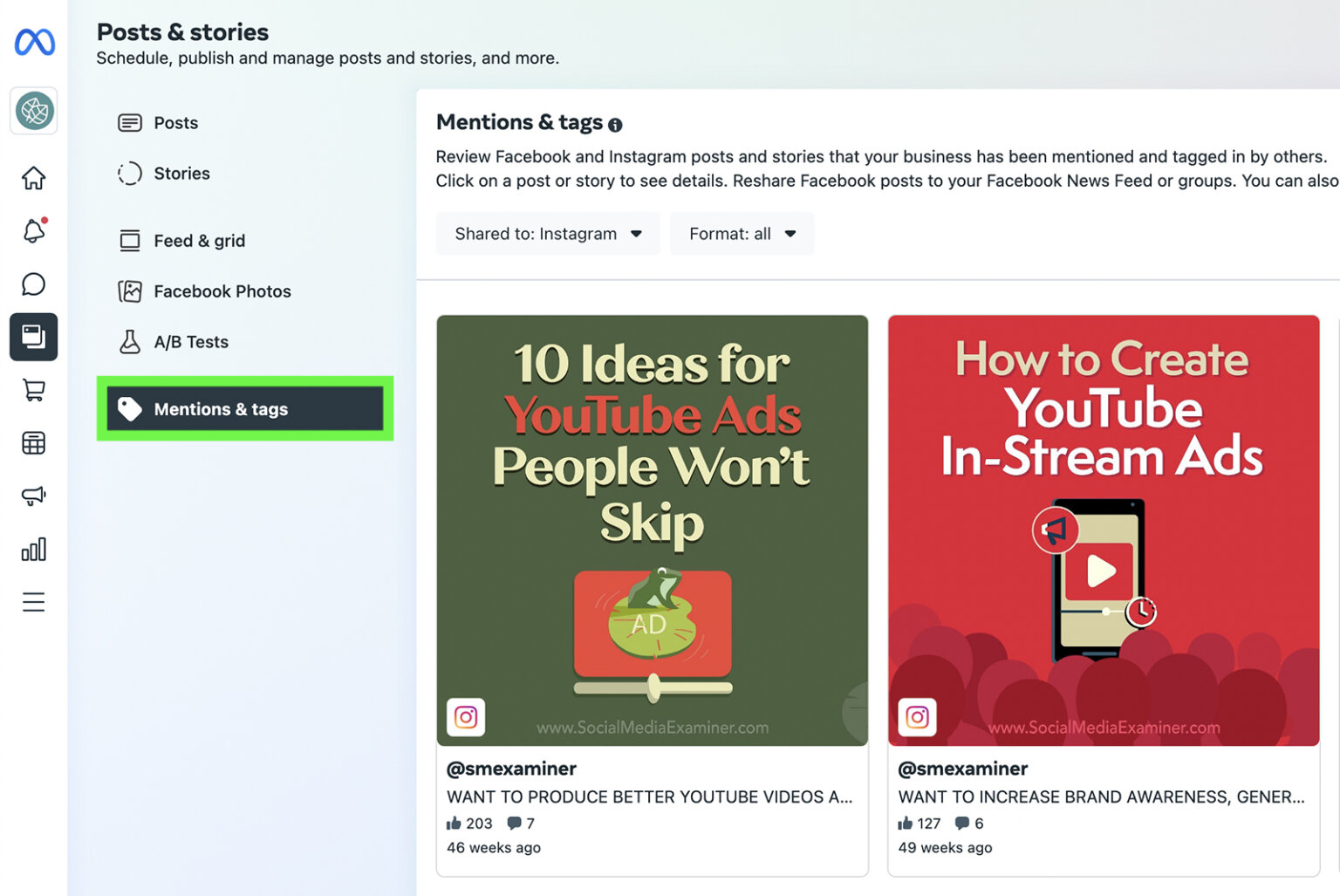Image resolution: width=1340 pixels, height=896 pixels.
Task: Click the info tooltip beside Mentions & tags
Action: pyautogui.click(x=615, y=124)
